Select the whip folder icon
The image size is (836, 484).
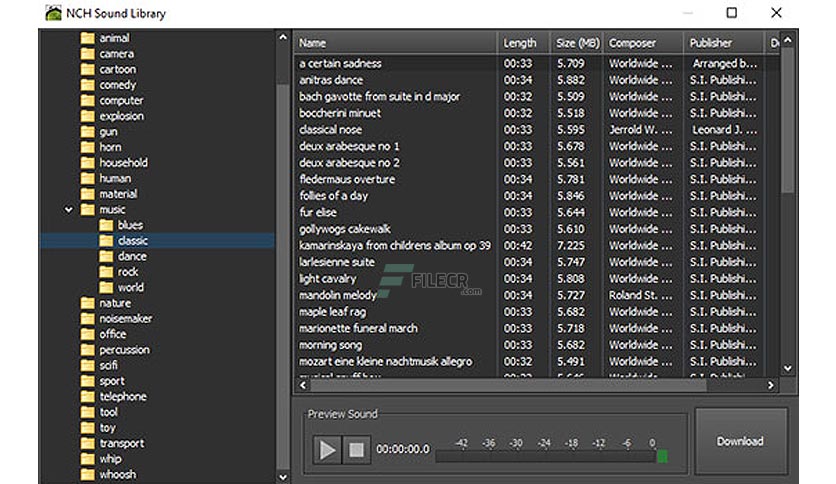[87, 459]
